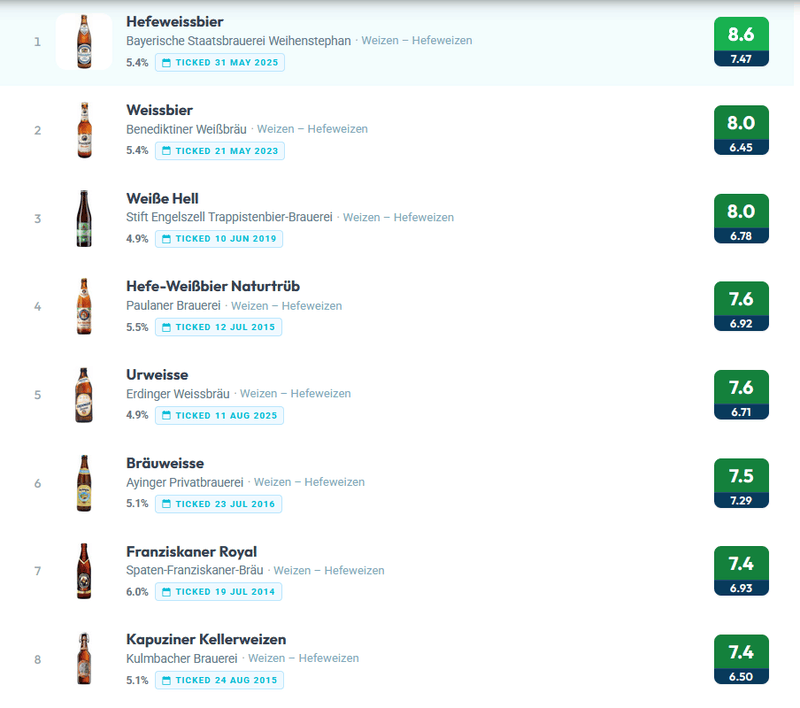Click the Ticked 11 Aug 2025 badge
The image size is (800, 708).
point(219,416)
